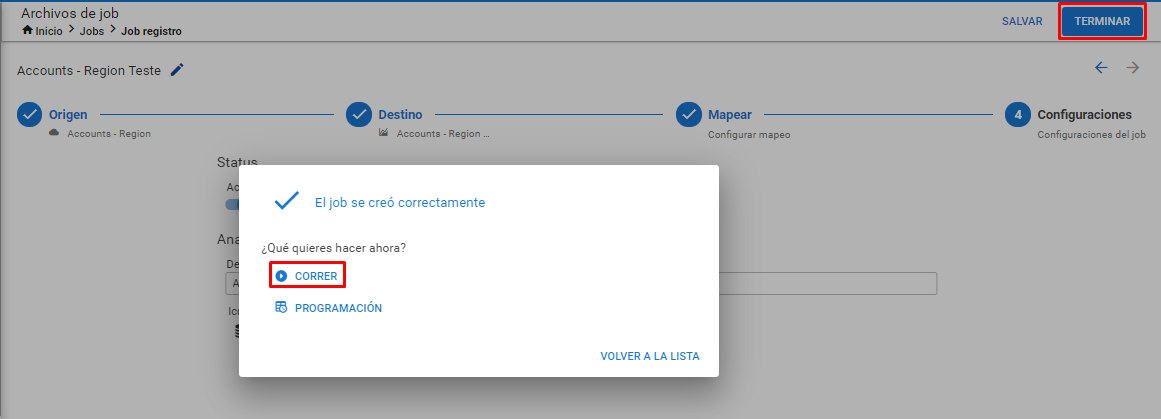Image resolution: width=1161 pixels, height=419 pixels.
Task: Click the large checkmark in dialog
Action: click(286, 201)
